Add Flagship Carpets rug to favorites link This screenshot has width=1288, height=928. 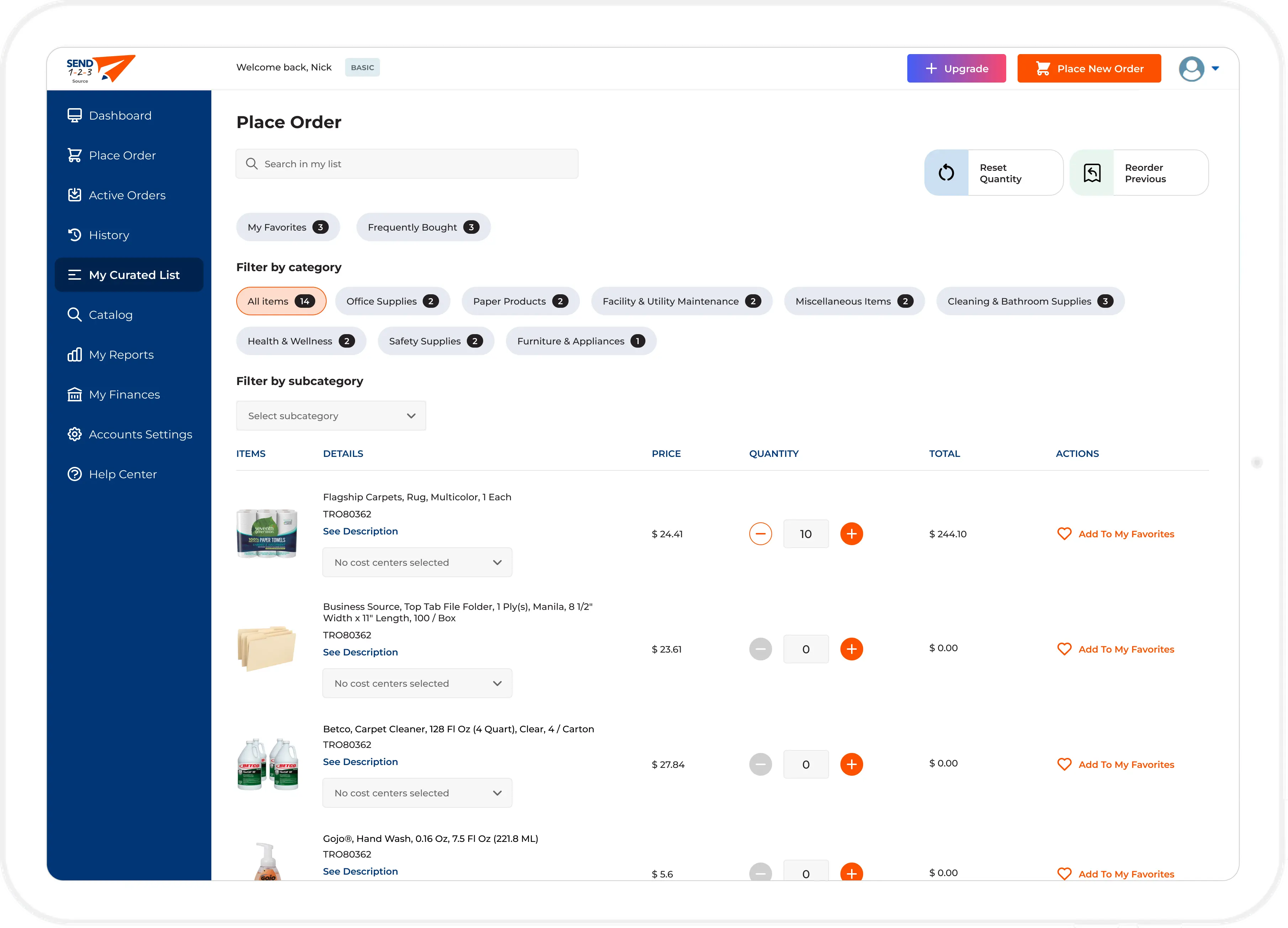tap(1126, 534)
